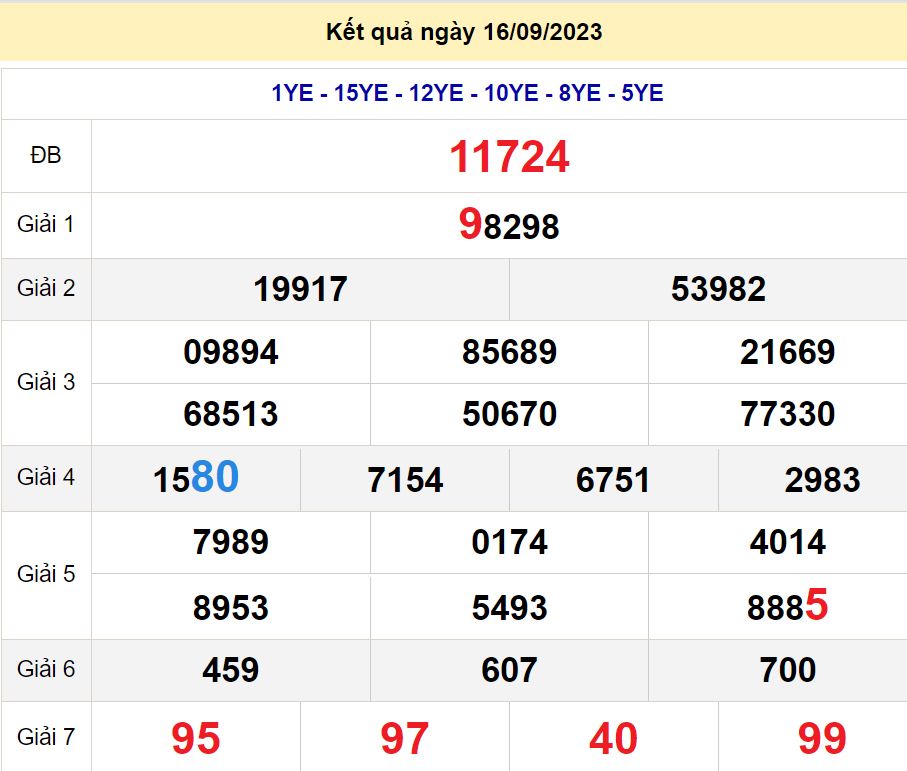
Task: Click the code row starting with 1YE
Action: pos(467,93)
